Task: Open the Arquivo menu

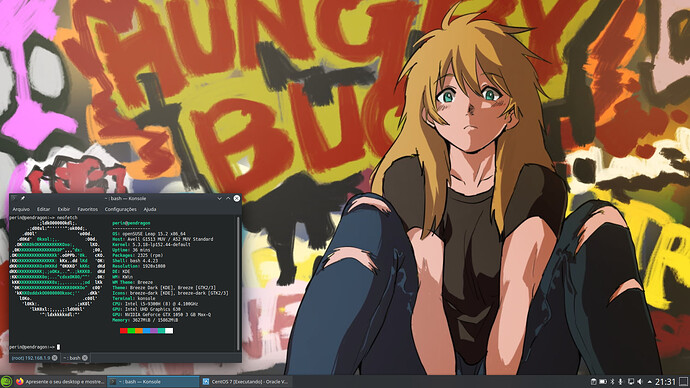Action: coord(21,209)
